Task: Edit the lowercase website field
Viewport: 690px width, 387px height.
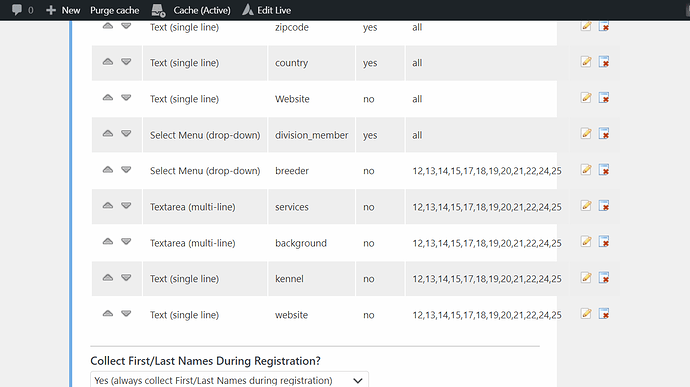Action: tap(586, 313)
